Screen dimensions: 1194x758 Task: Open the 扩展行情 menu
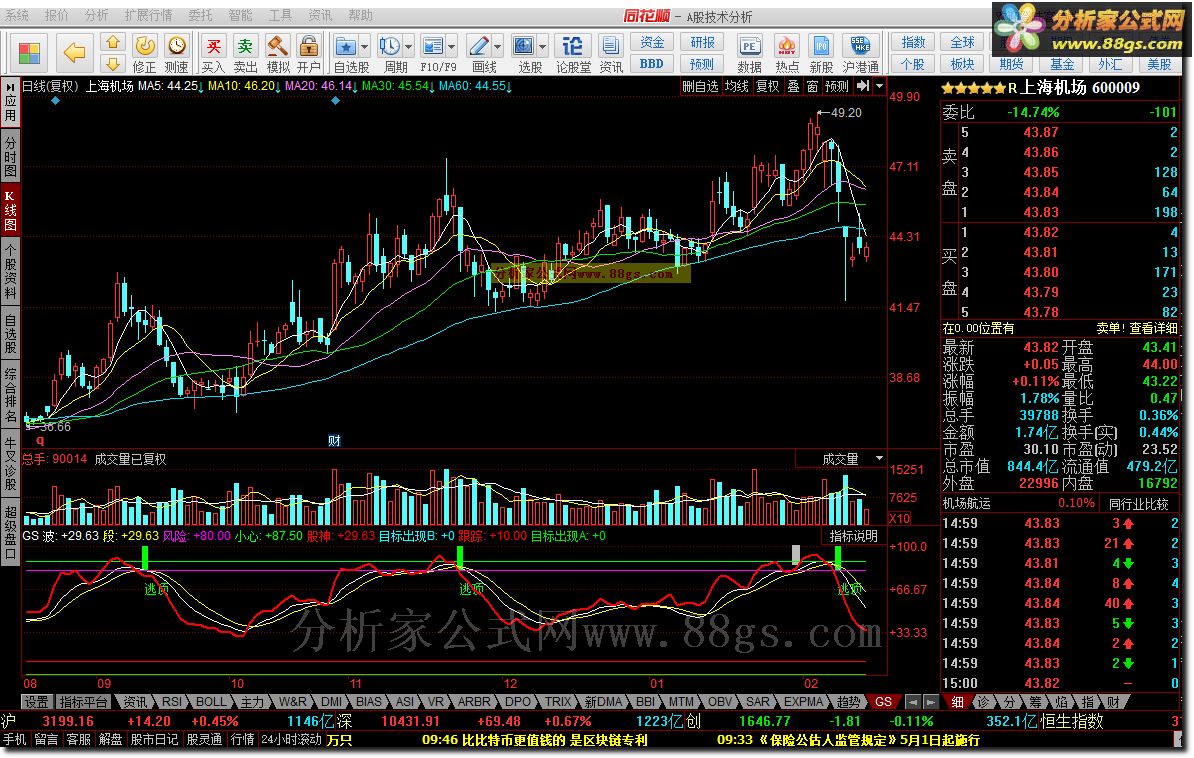[148, 15]
